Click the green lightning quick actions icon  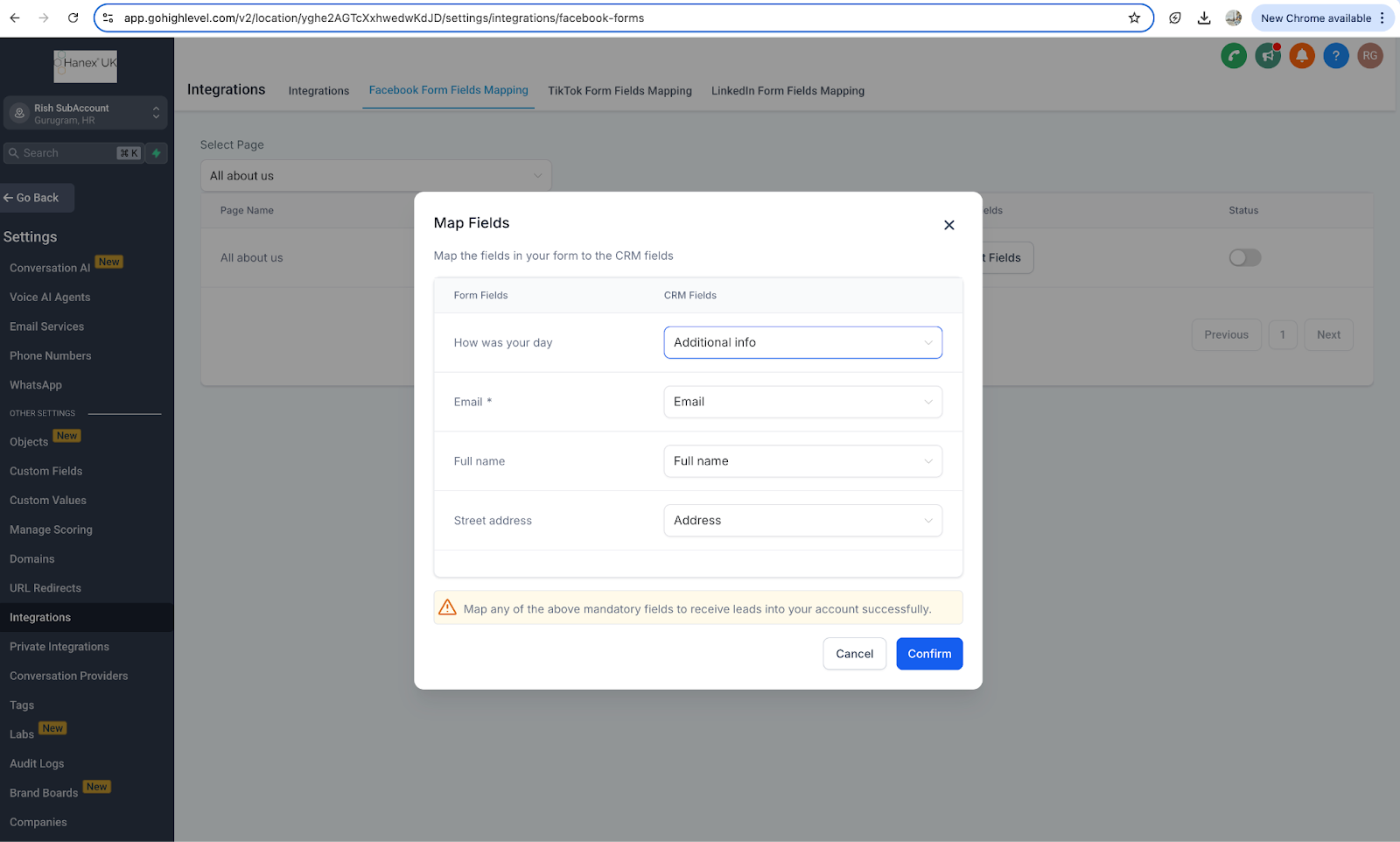pyautogui.click(x=157, y=153)
